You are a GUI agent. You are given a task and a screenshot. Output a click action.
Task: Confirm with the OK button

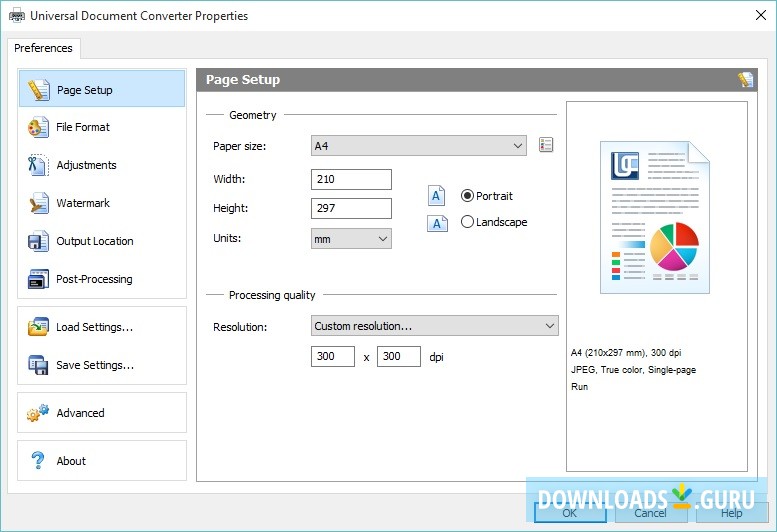tap(570, 513)
